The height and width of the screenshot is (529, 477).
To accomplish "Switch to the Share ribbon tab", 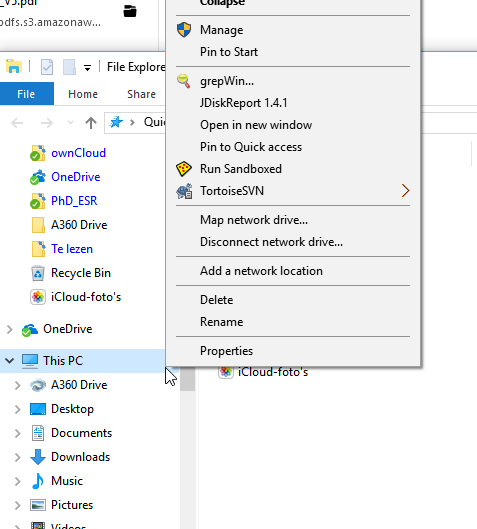I will [141, 94].
